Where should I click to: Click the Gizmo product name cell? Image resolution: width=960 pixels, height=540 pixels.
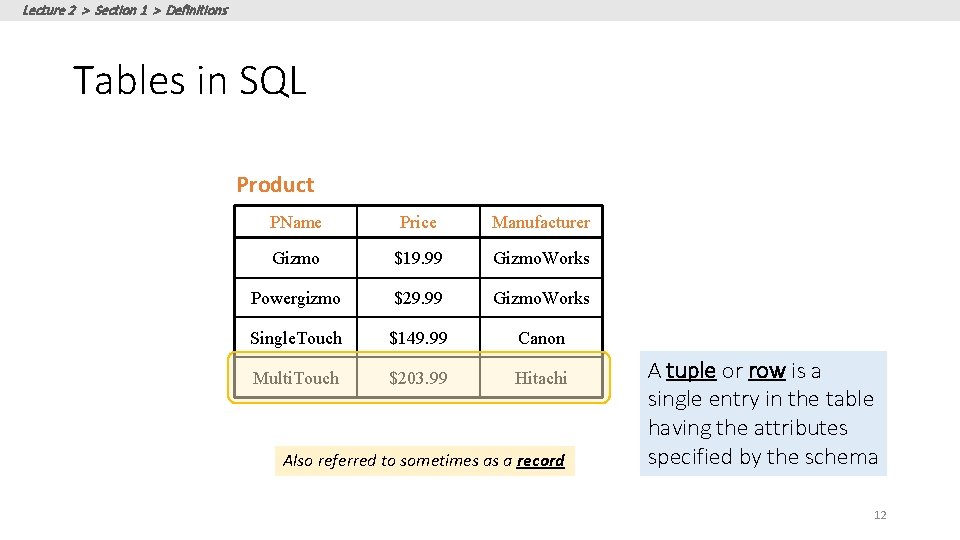pyautogui.click(x=296, y=258)
